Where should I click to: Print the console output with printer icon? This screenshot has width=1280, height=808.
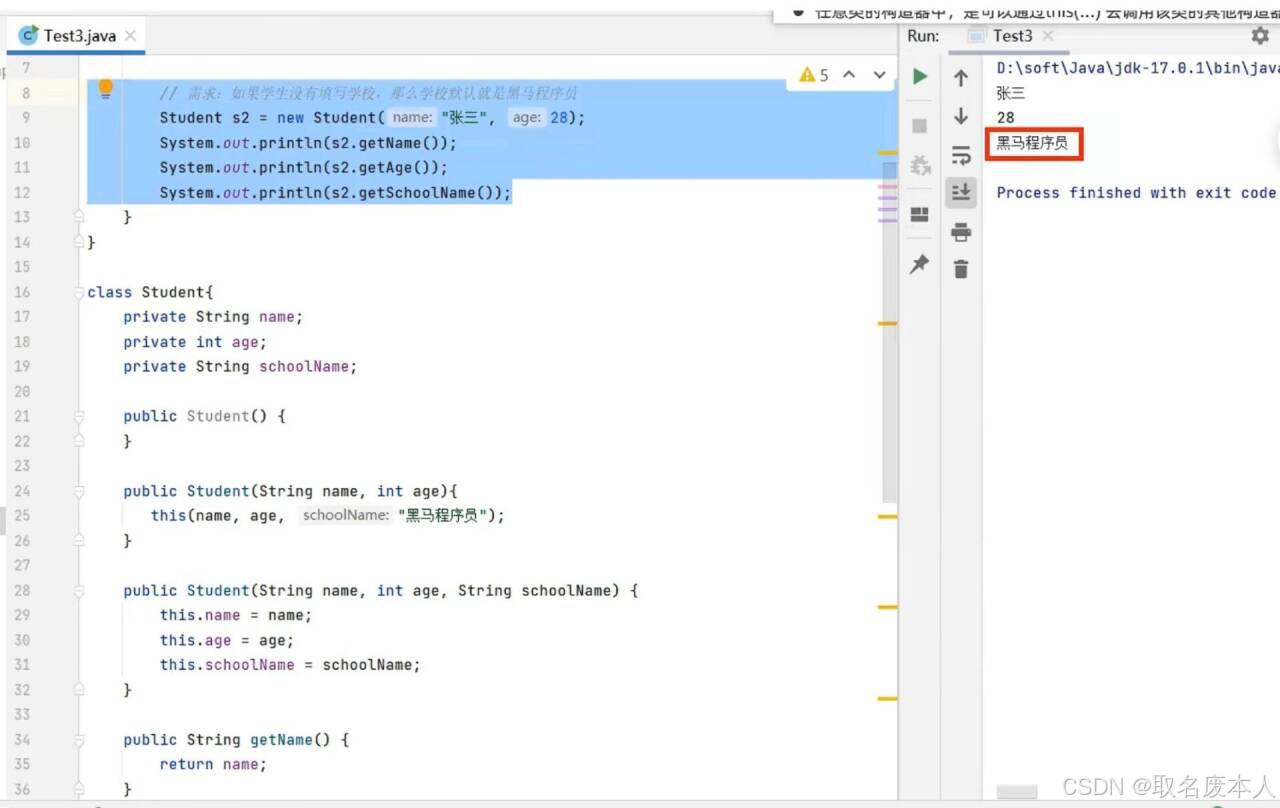(961, 232)
